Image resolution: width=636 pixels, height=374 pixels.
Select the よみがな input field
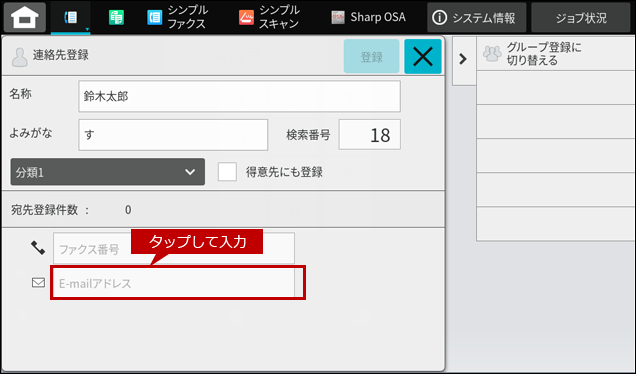point(173,135)
